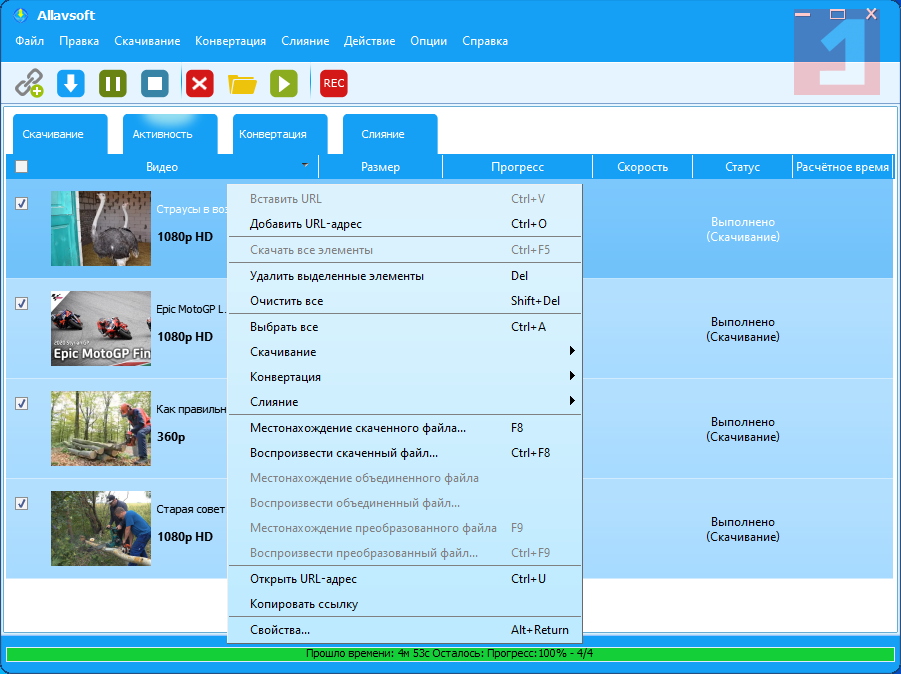Uncheck the ostrich video checkbox
This screenshot has width=901, height=674.
tap(21, 203)
